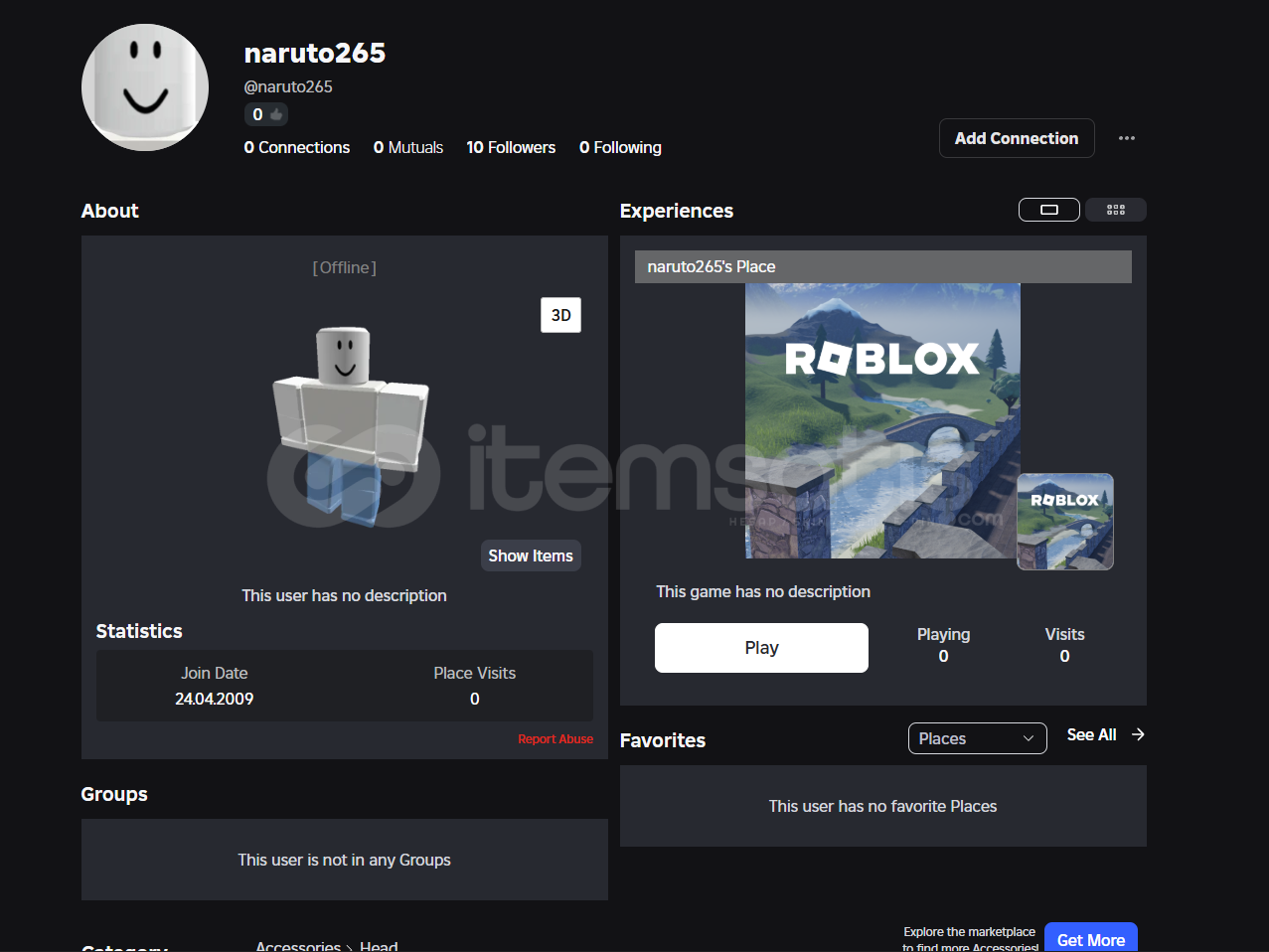Click the Place Visits statistic
This screenshot has height=952, width=1269.
[475, 686]
